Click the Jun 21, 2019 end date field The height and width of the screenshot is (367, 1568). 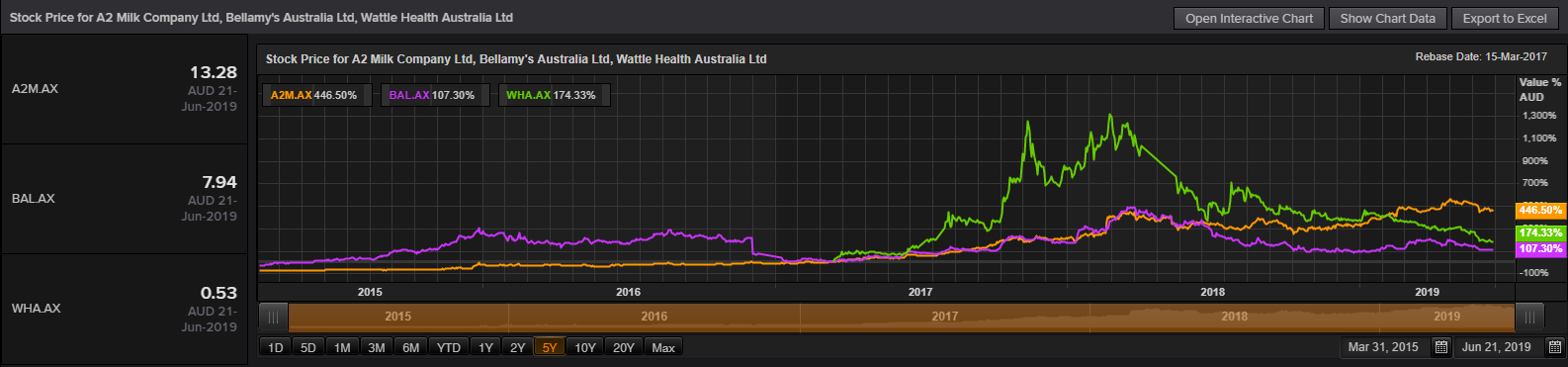coord(1496,347)
